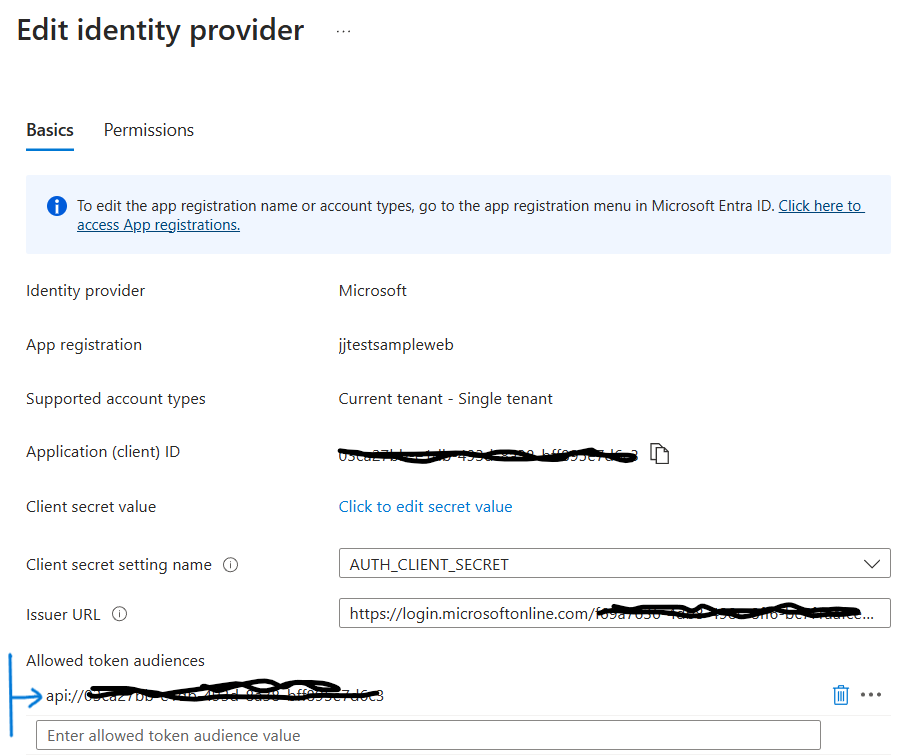Open the ellipsis menu beside page title
The height and width of the screenshot is (755, 897).
point(343,31)
